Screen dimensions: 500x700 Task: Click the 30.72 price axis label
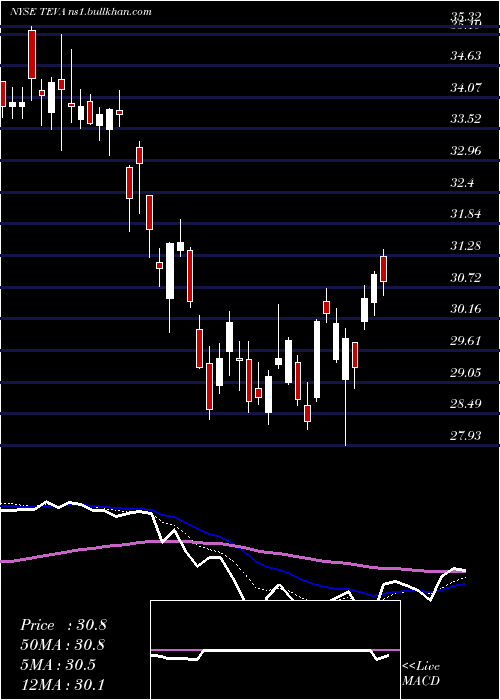coord(466,278)
